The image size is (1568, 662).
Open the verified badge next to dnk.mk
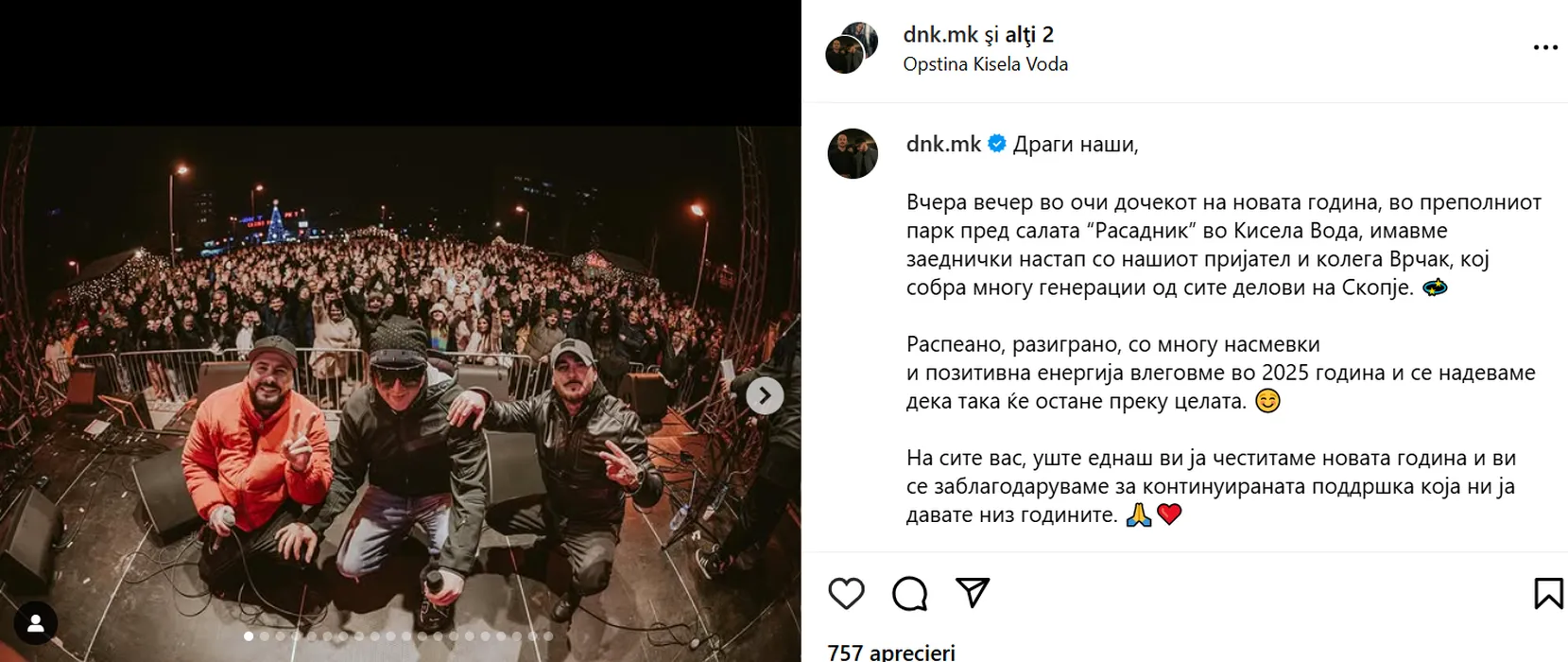[x=997, y=144]
